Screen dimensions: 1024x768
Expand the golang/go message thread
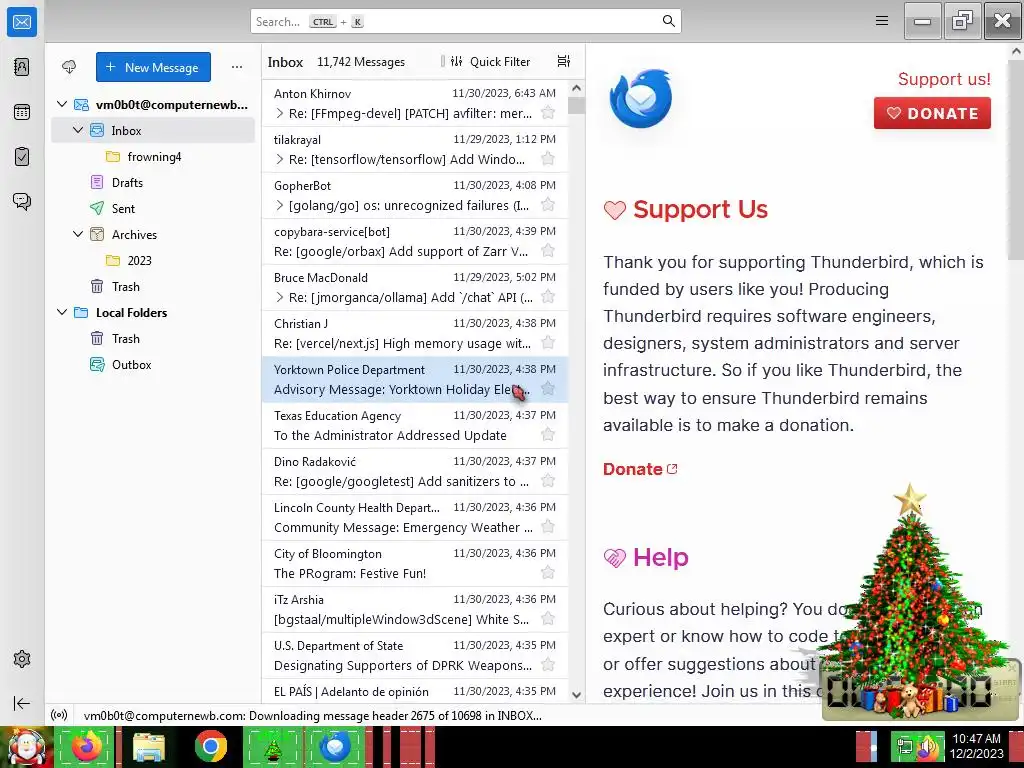click(280, 206)
